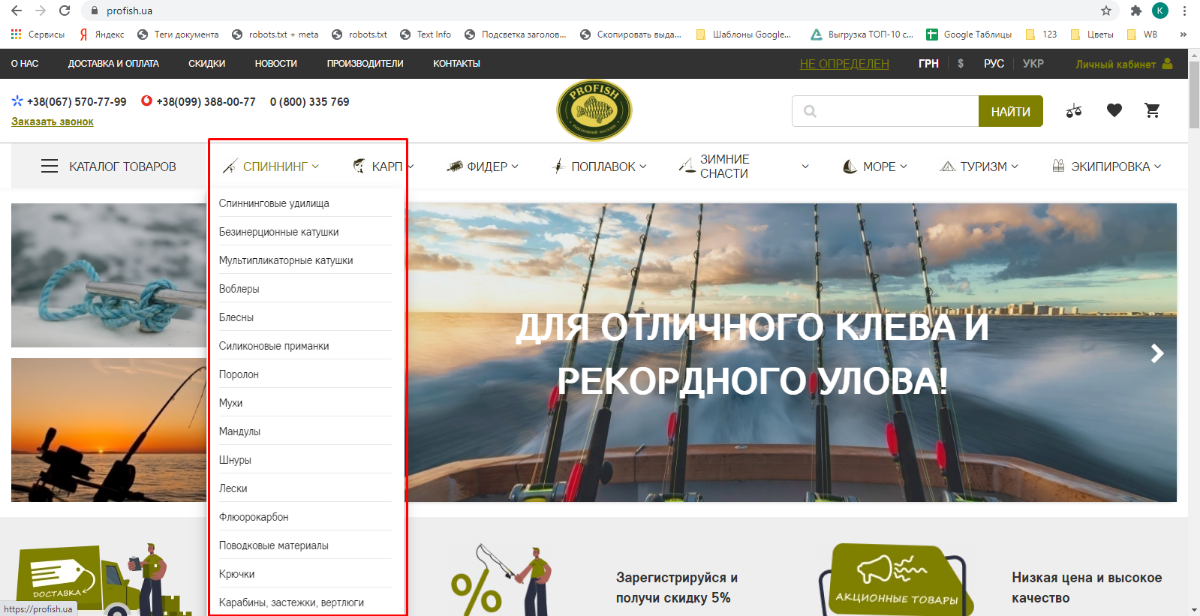Screen dimensions: 1200x616
Task: Open the ПРОИЗВОДИТЕЛИ page
Action: coord(365,63)
